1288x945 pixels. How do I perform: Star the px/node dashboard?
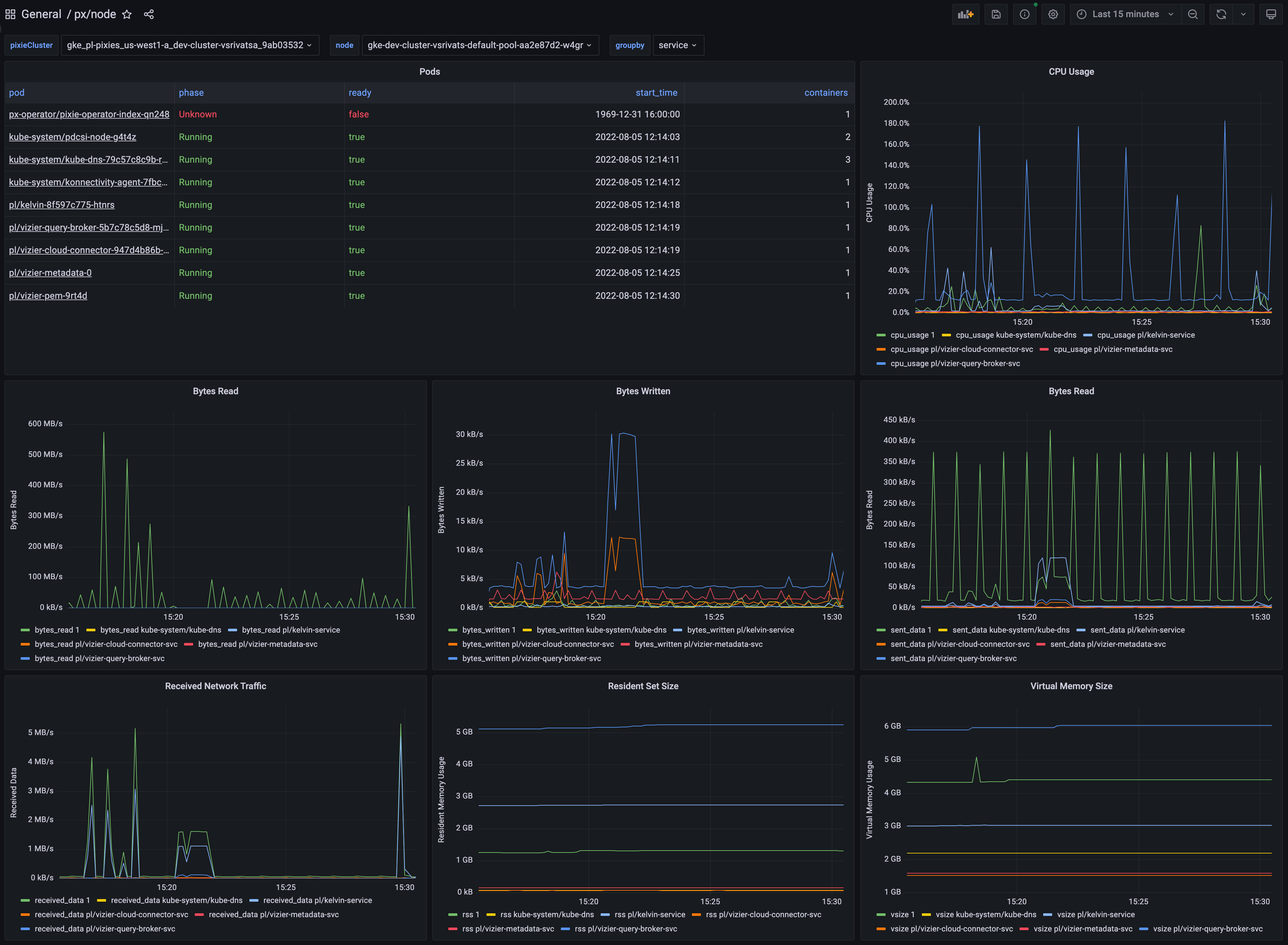click(x=127, y=14)
